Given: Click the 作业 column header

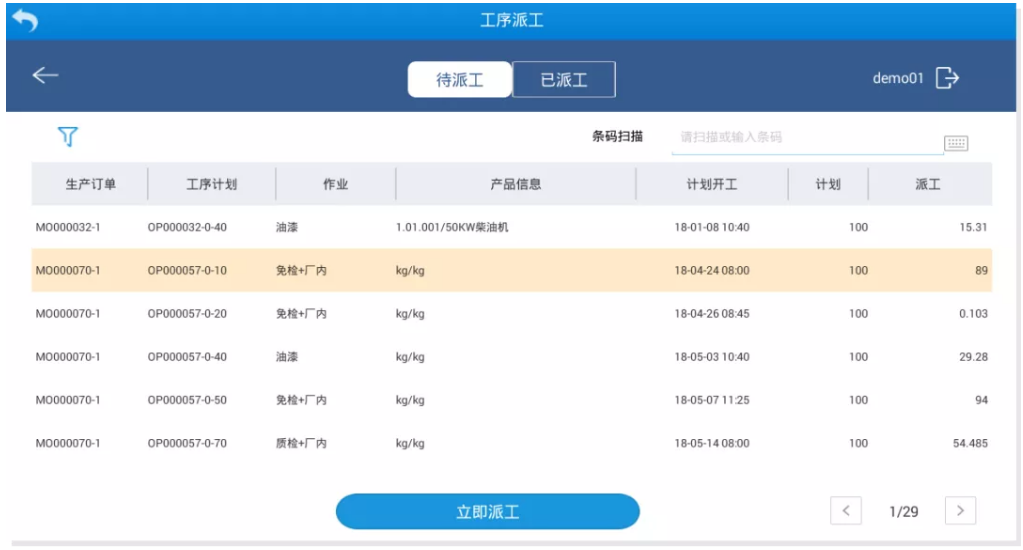Looking at the screenshot, I should (335, 184).
